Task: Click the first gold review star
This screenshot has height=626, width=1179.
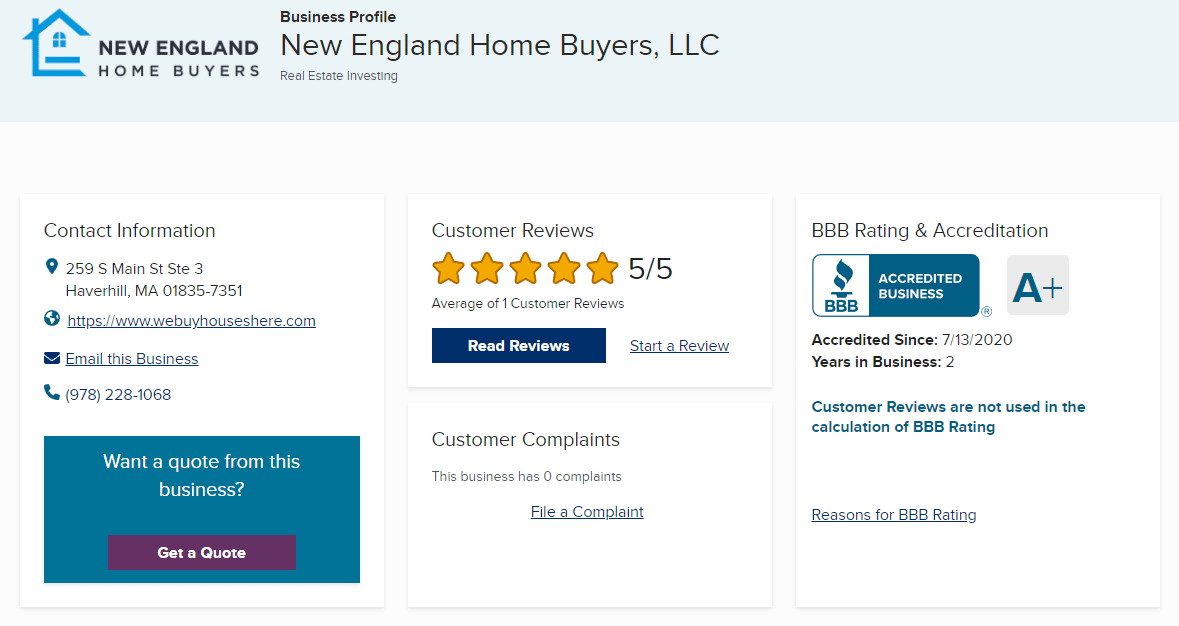Action: click(x=449, y=269)
